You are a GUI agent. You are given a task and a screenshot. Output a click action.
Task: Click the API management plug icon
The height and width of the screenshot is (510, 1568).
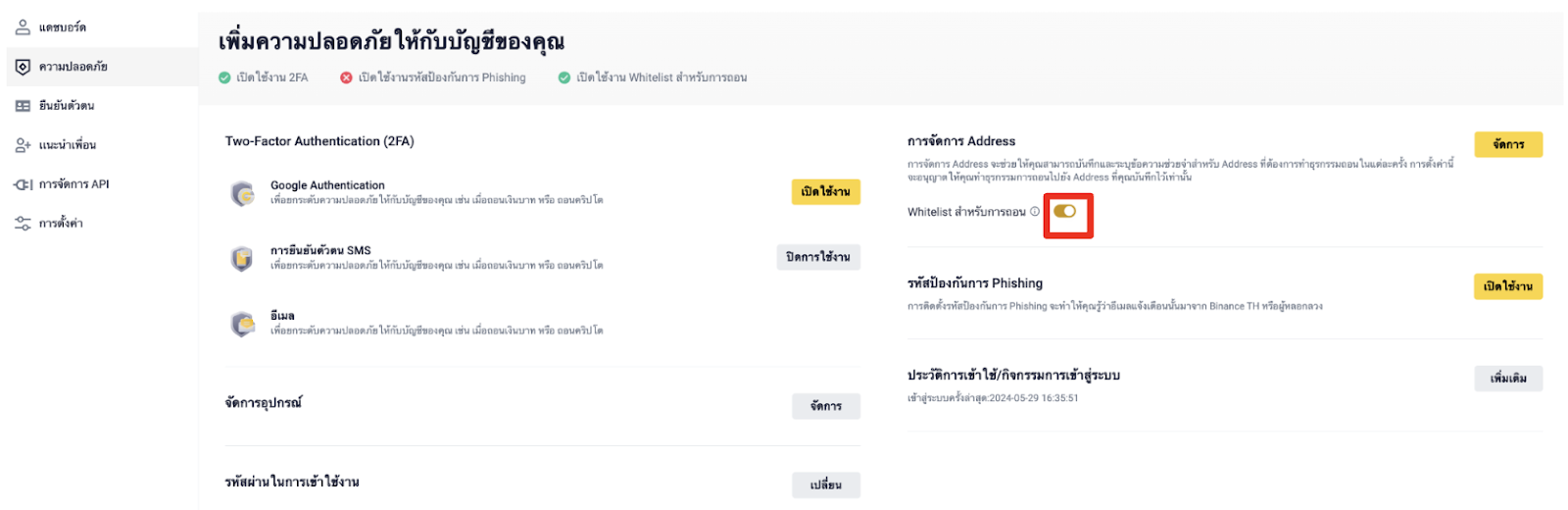[x=23, y=184]
